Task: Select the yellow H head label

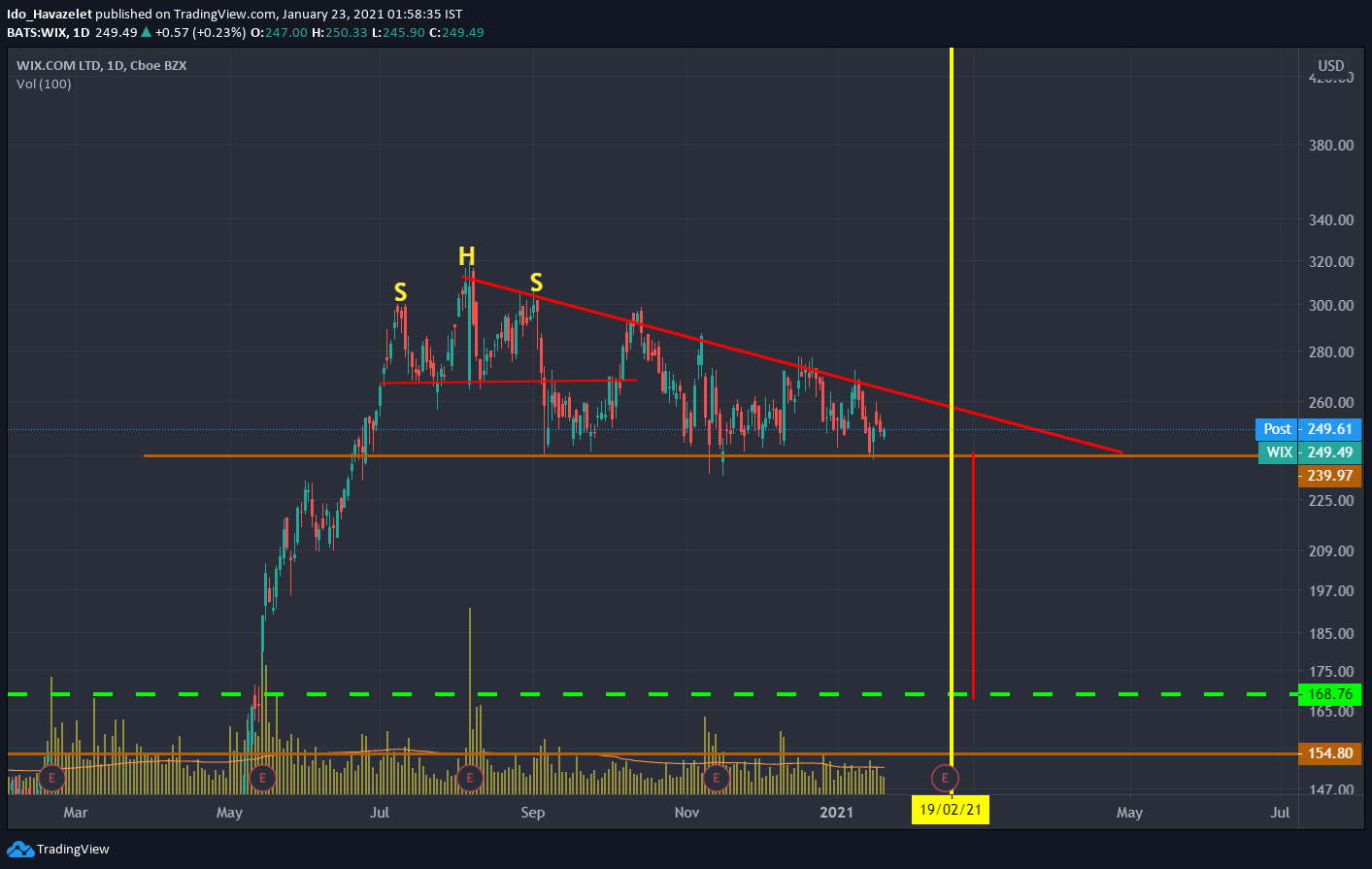Action: pyautogui.click(x=467, y=256)
